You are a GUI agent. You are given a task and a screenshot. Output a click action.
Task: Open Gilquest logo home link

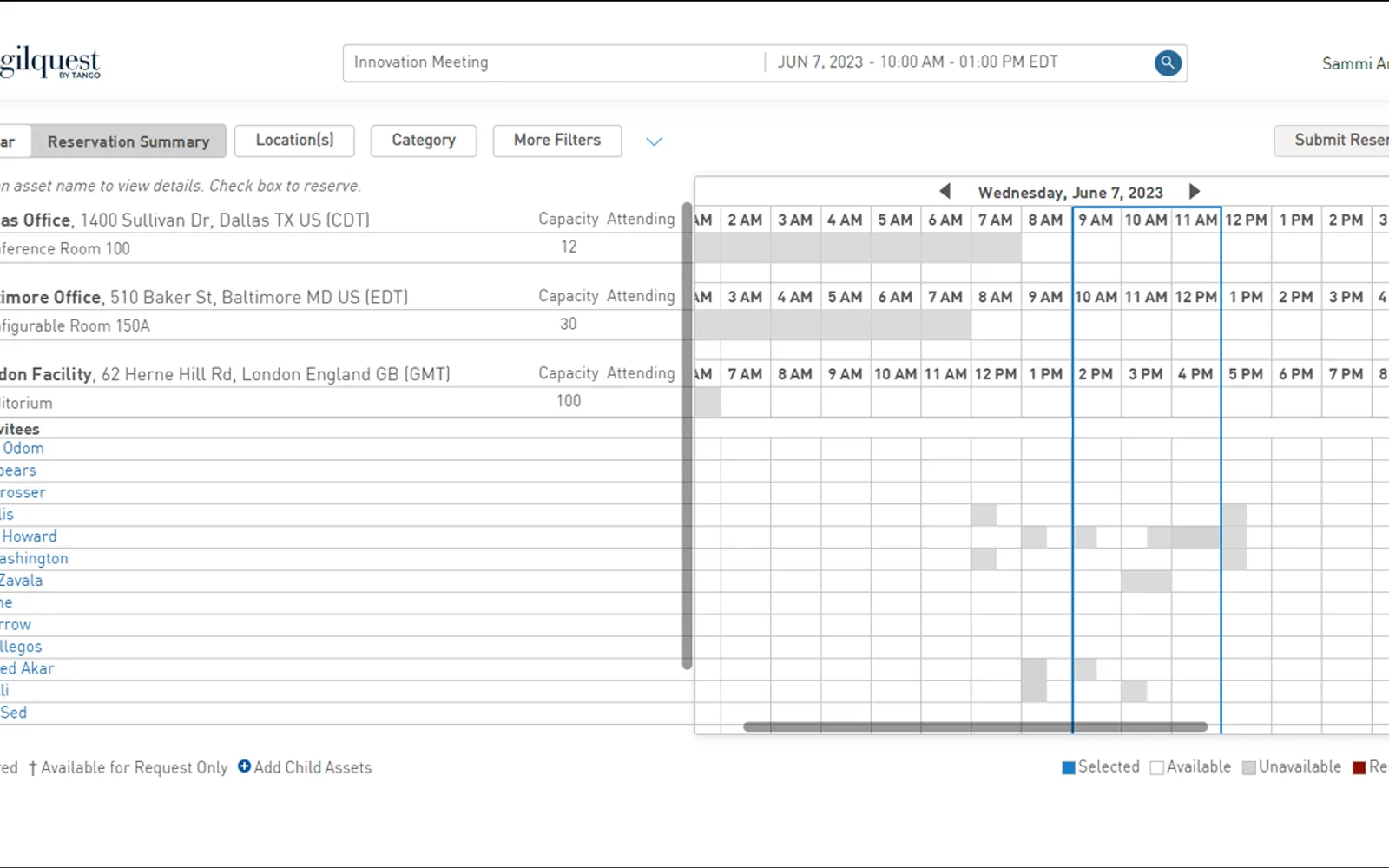(50, 63)
